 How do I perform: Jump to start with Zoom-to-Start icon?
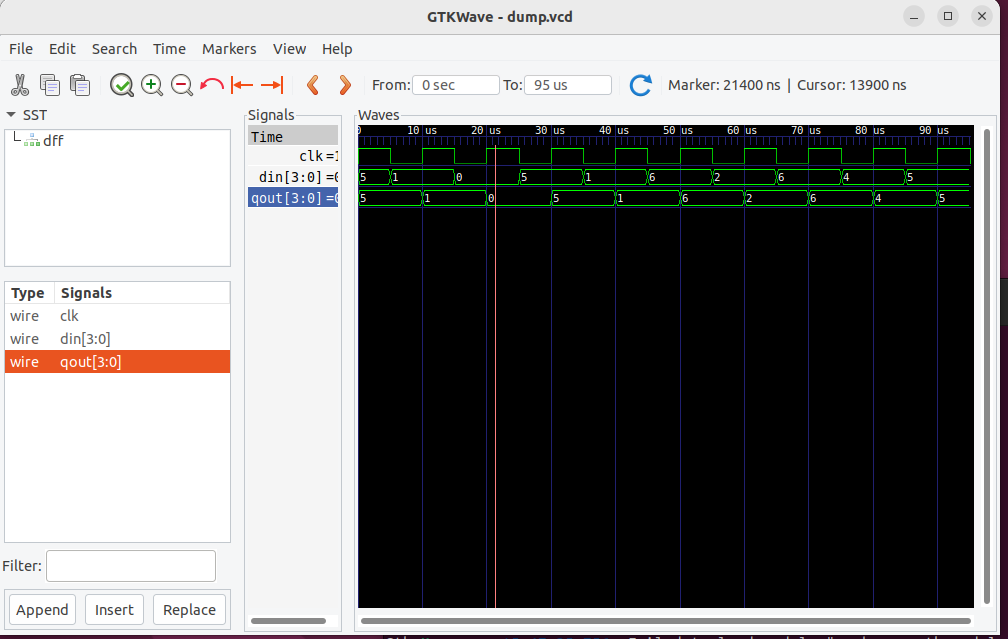[x=242, y=85]
